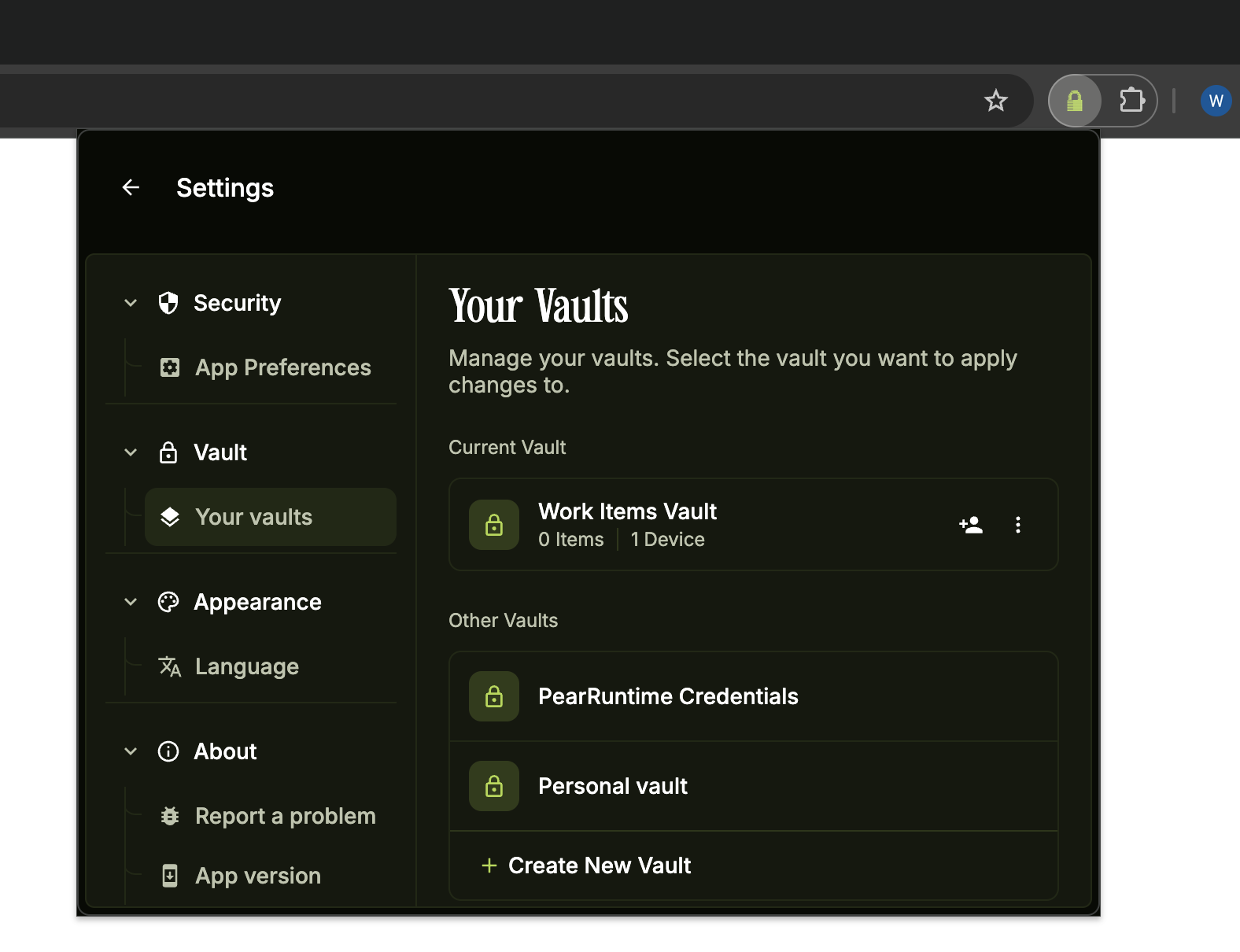Click the Personal vault lock icon
1240x952 pixels.
494,786
